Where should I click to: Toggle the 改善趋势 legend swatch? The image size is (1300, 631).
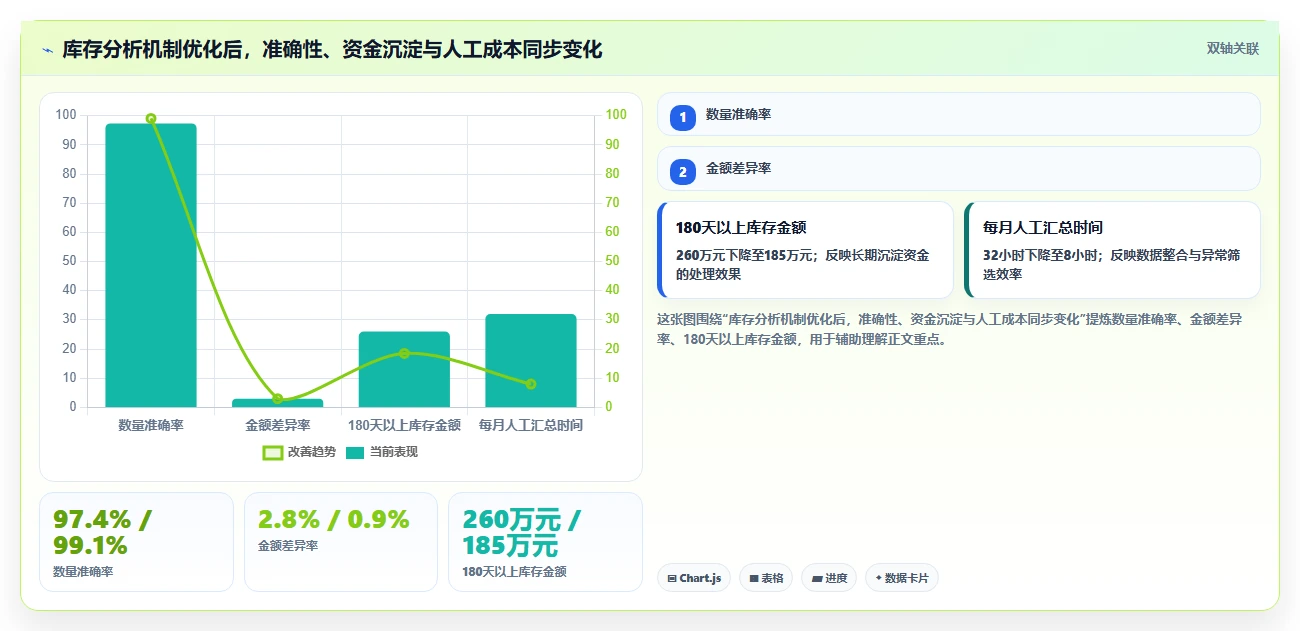[273, 452]
